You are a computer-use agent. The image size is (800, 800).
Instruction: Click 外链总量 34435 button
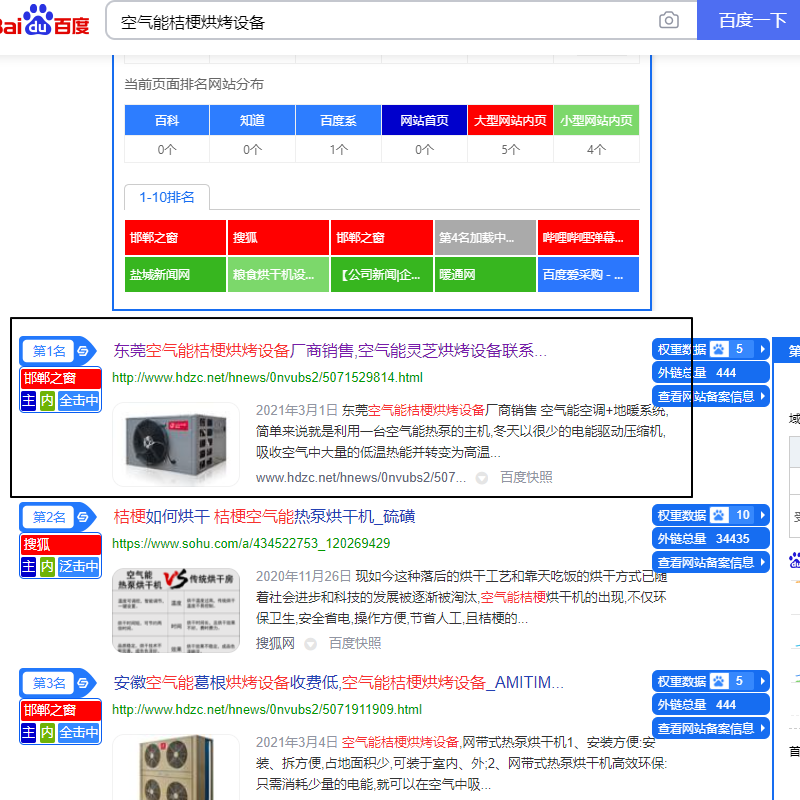[x=710, y=539]
